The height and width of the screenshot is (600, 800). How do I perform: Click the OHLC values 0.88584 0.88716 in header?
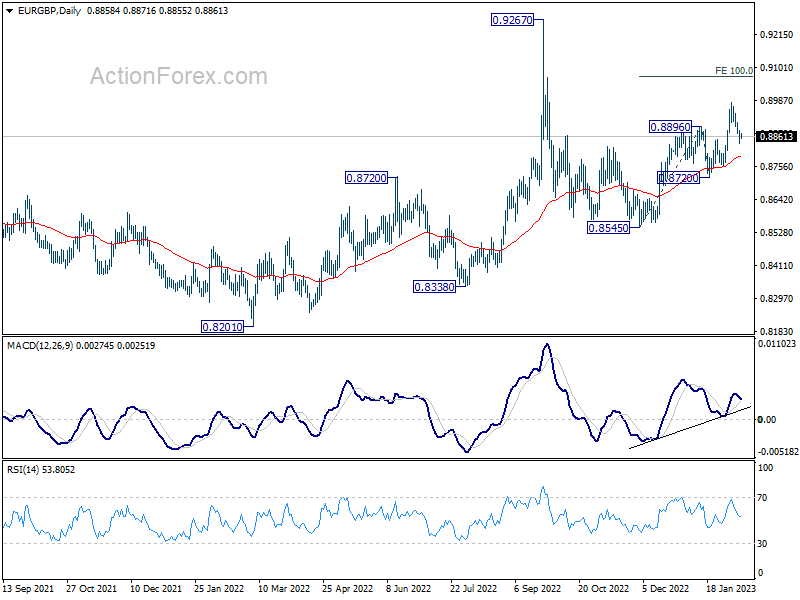[121, 11]
